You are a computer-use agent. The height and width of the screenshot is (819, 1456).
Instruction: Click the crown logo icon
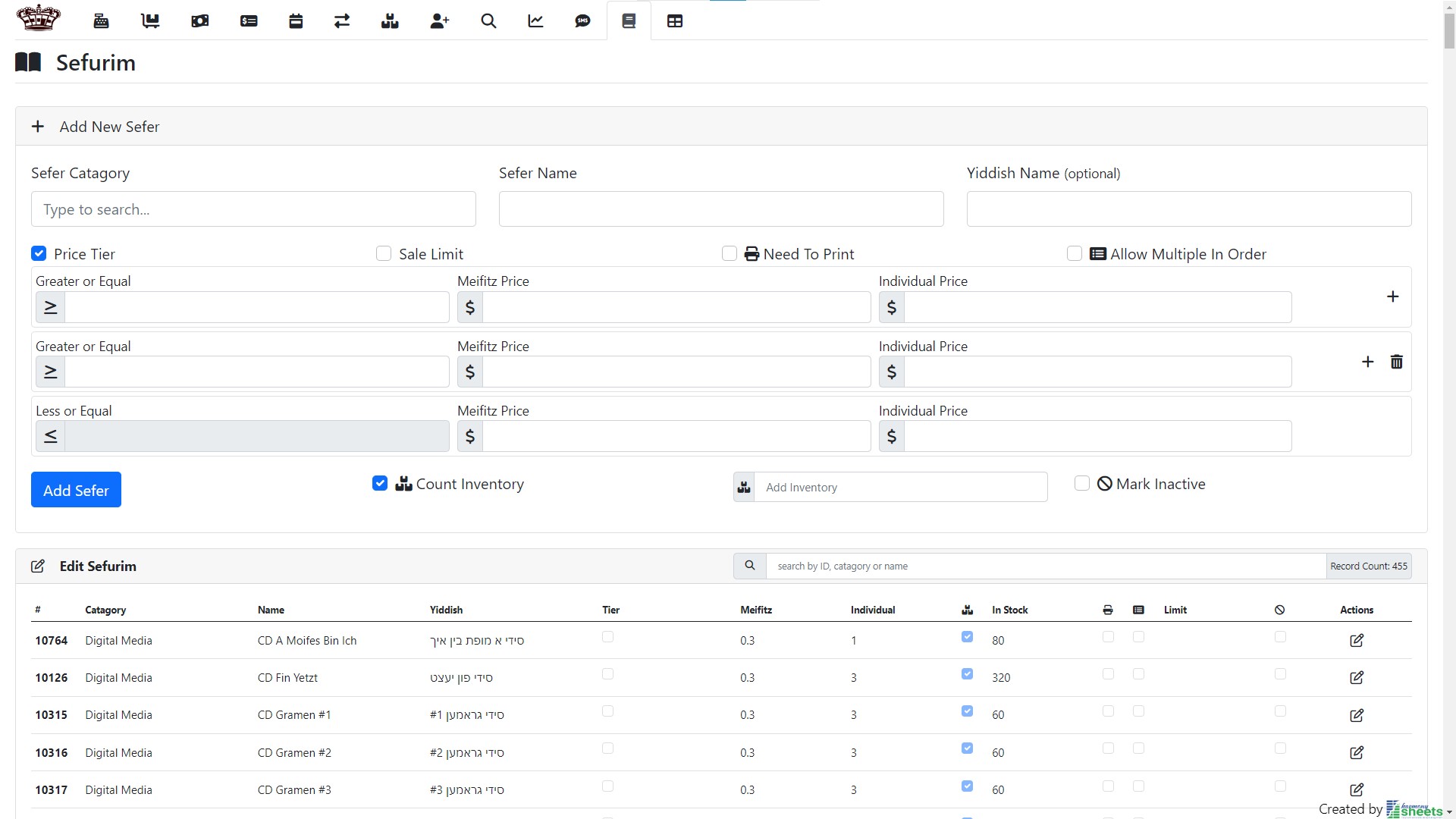[x=38, y=18]
